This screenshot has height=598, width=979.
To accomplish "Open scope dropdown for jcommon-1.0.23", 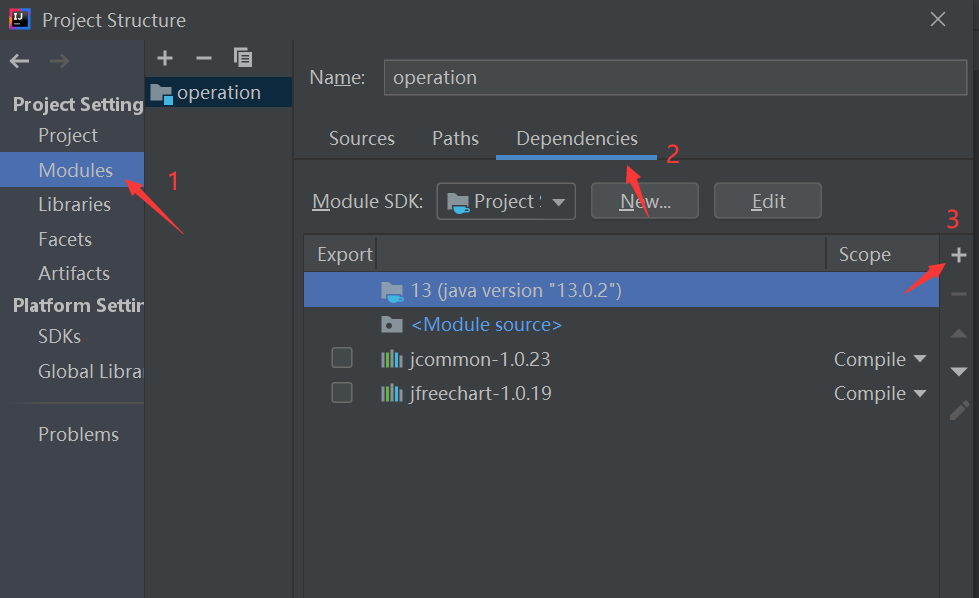I will pyautogui.click(x=880, y=359).
